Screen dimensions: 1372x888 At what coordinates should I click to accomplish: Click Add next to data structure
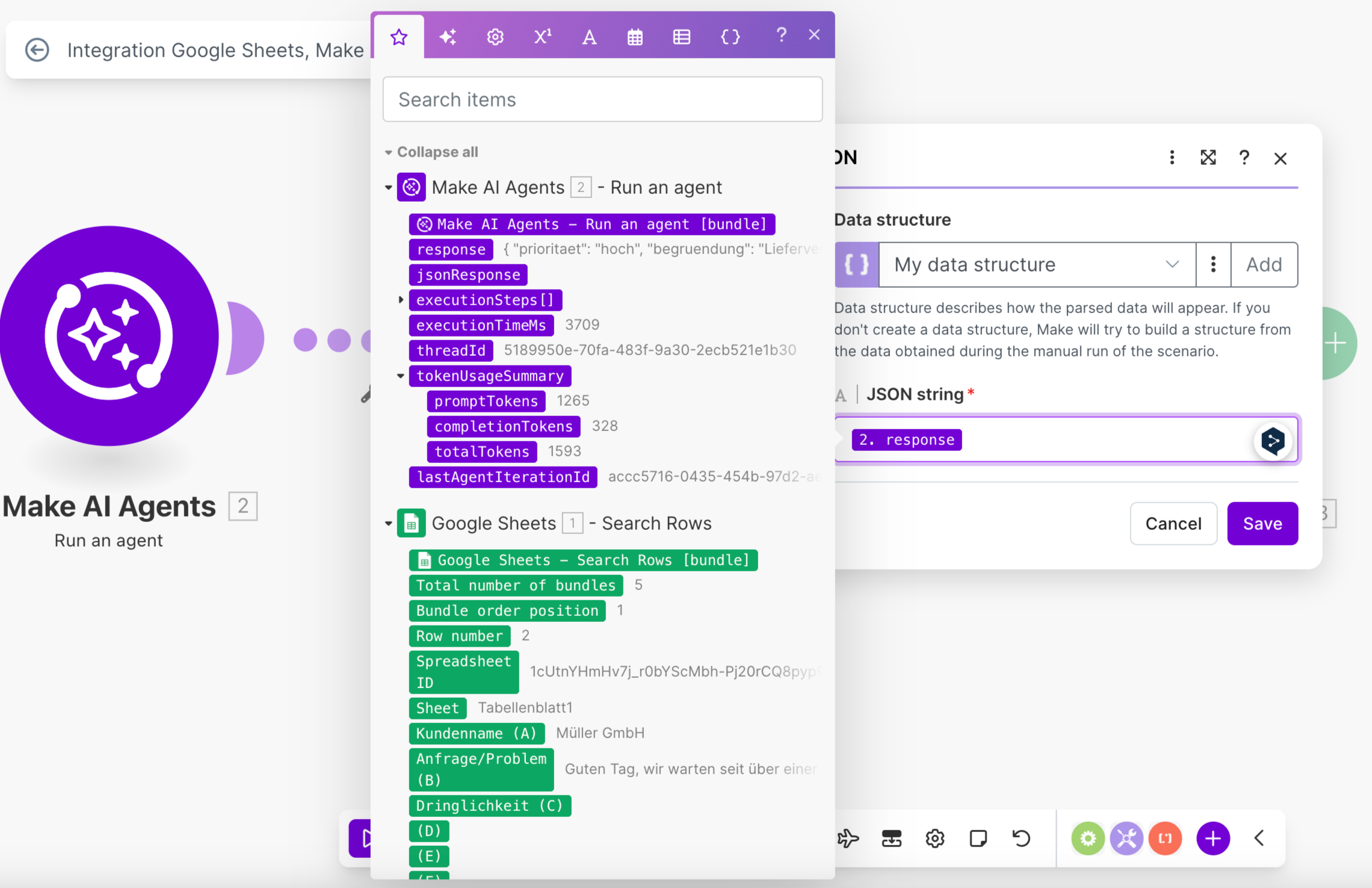tap(1264, 265)
